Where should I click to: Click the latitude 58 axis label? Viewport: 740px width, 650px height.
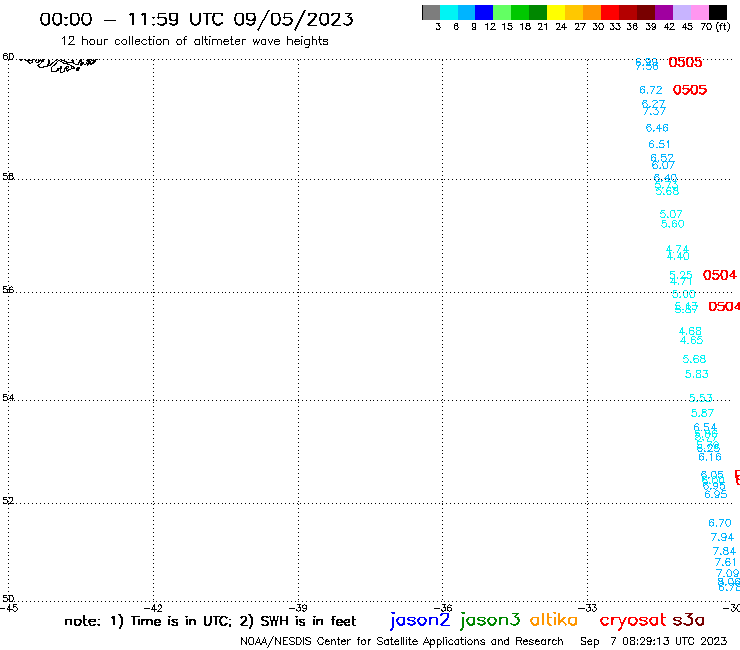(8, 177)
